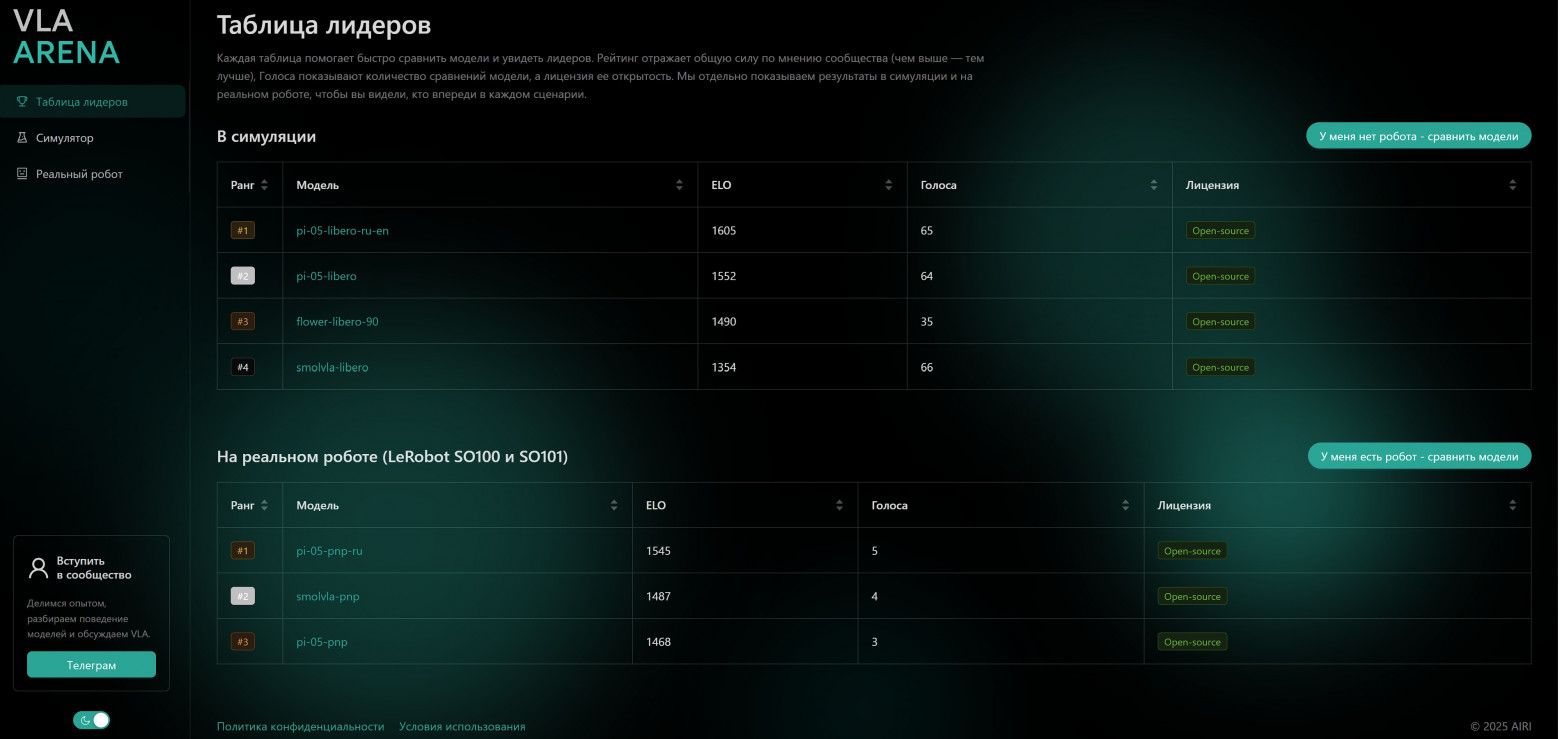
Task: Click Open-source tag for pi-05-libero row
Action: [1220, 276]
